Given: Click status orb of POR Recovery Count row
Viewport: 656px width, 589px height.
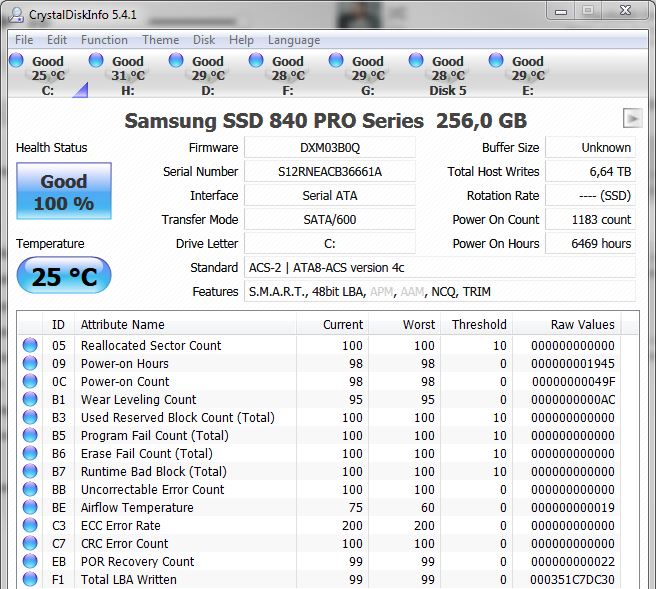Looking at the screenshot, I should [30, 561].
